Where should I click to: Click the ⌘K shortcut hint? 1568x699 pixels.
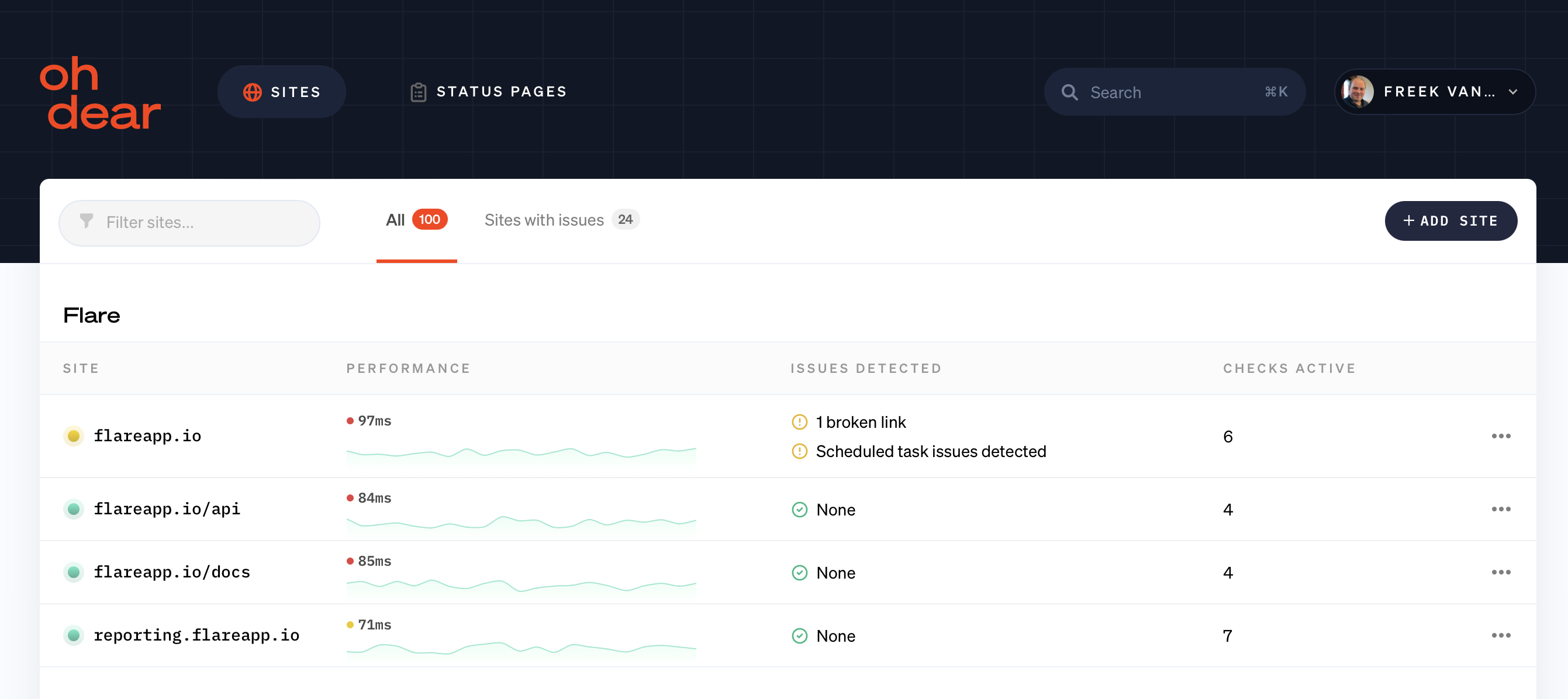[1276, 92]
